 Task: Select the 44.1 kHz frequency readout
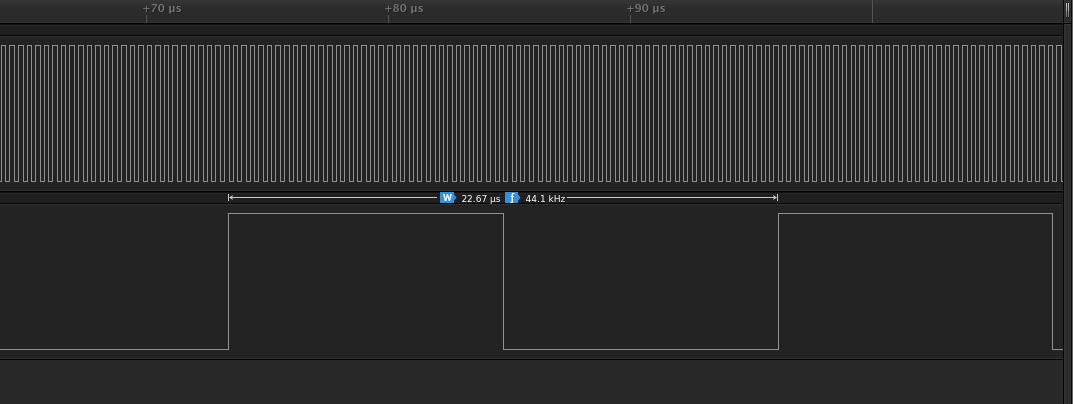tap(545, 199)
